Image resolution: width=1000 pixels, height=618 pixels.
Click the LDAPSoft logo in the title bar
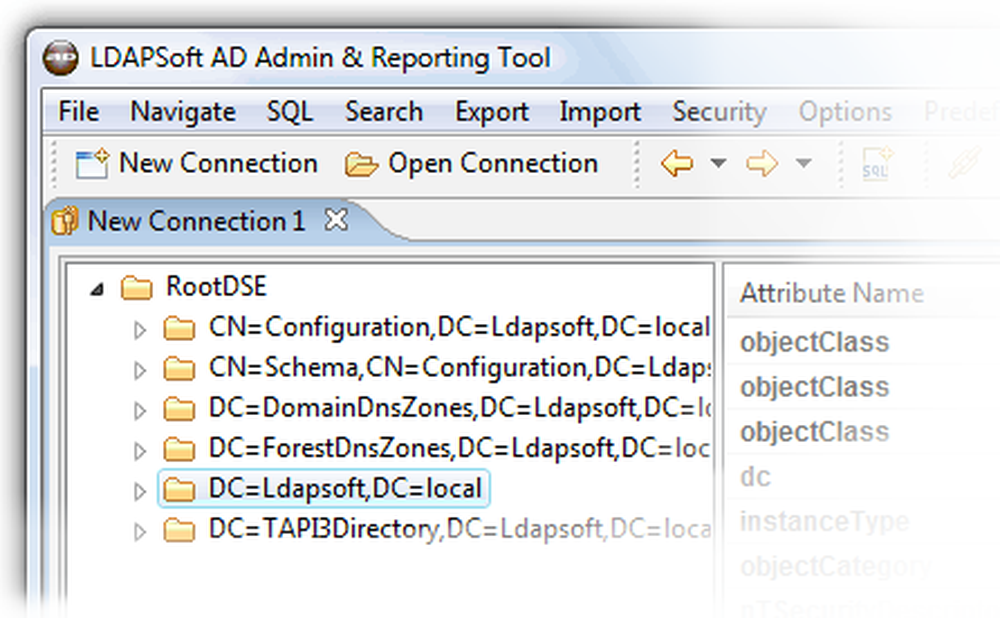click(60, 57)
